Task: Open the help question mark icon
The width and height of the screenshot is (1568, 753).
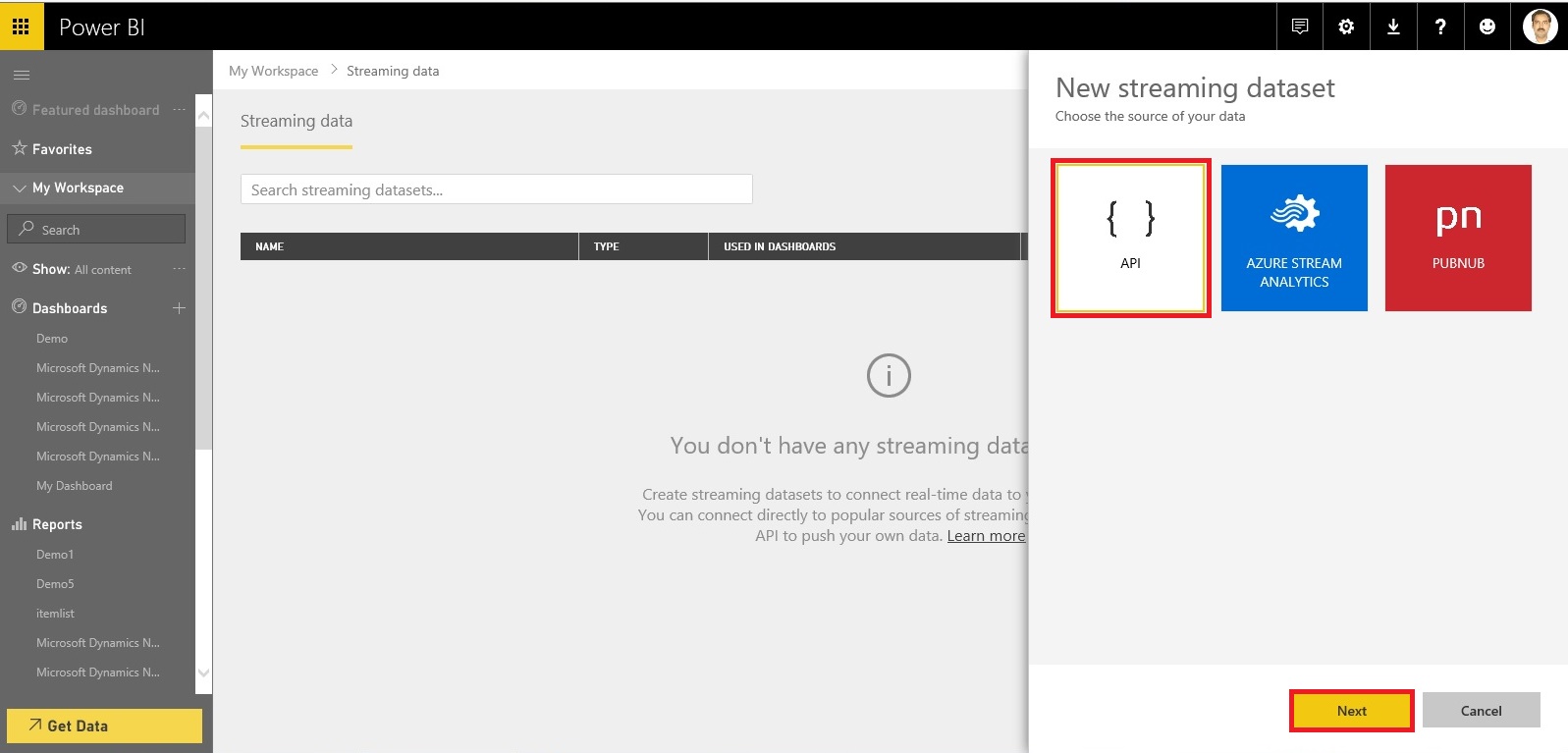Action: [1440, 27]
